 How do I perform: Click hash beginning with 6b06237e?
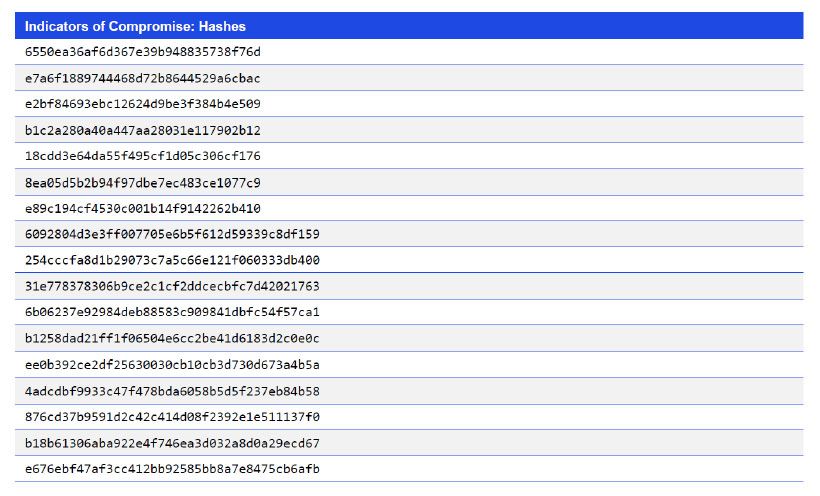click(x=172, y=312)
